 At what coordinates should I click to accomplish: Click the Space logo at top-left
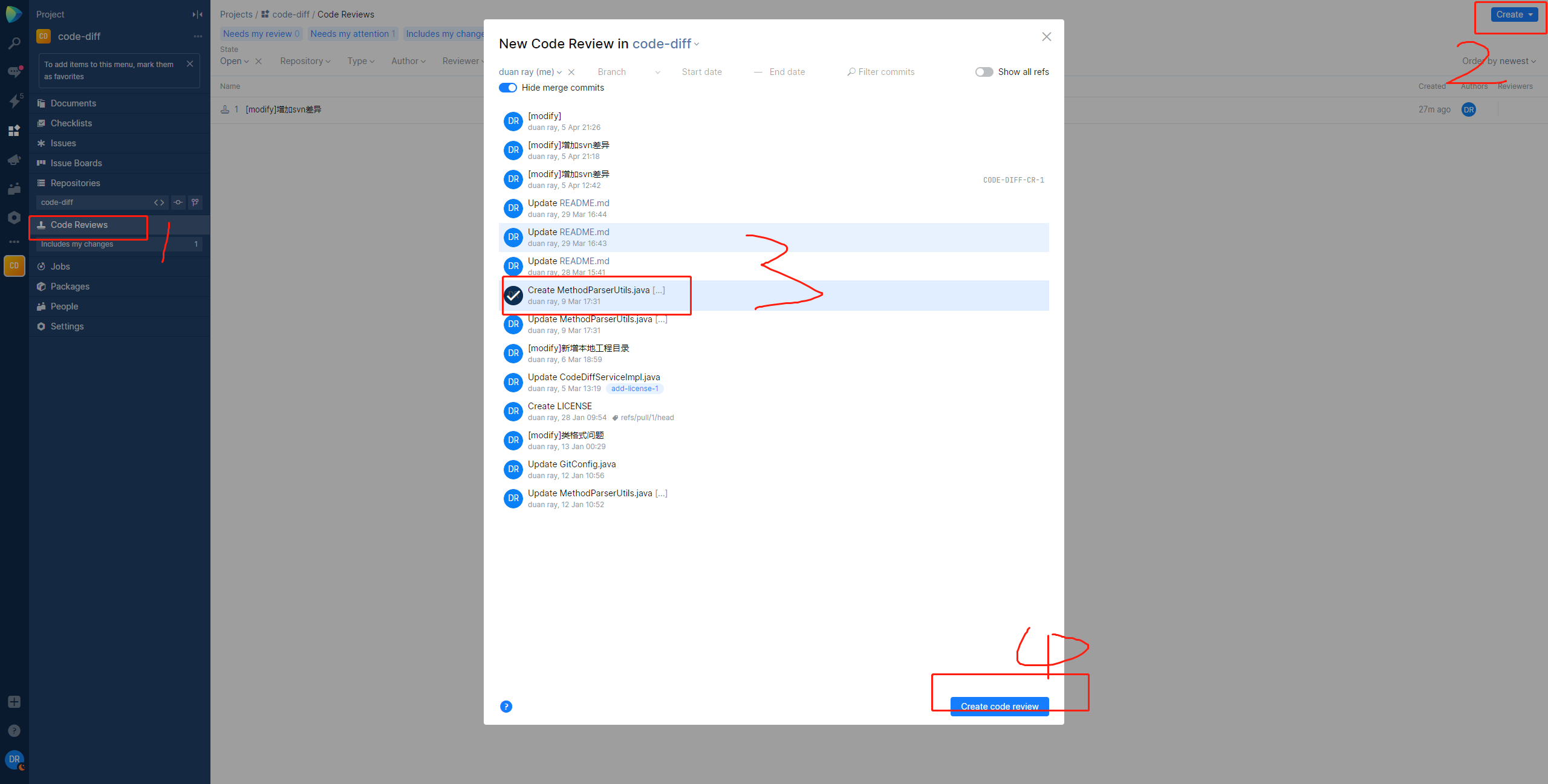tap(14, 13)
